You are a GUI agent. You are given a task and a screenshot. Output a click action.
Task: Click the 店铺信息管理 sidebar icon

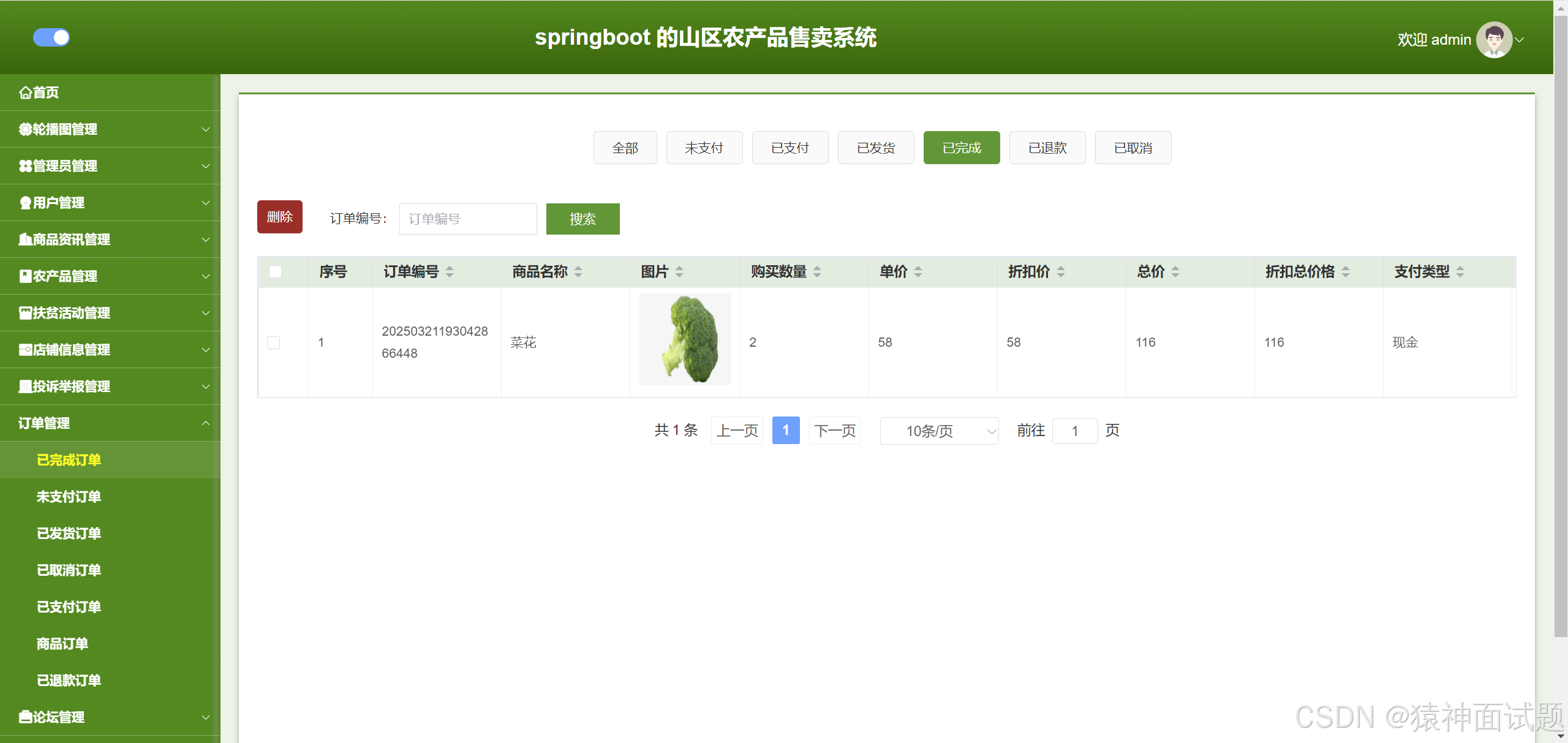pos(25,350)
